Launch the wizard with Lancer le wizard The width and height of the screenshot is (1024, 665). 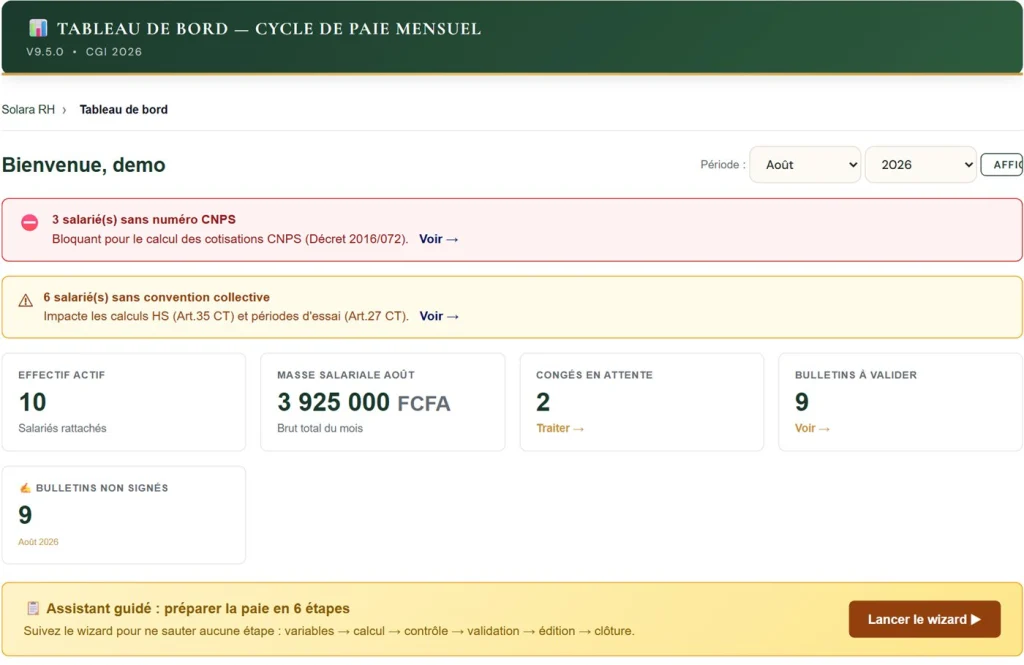click(x=924, y=619)
